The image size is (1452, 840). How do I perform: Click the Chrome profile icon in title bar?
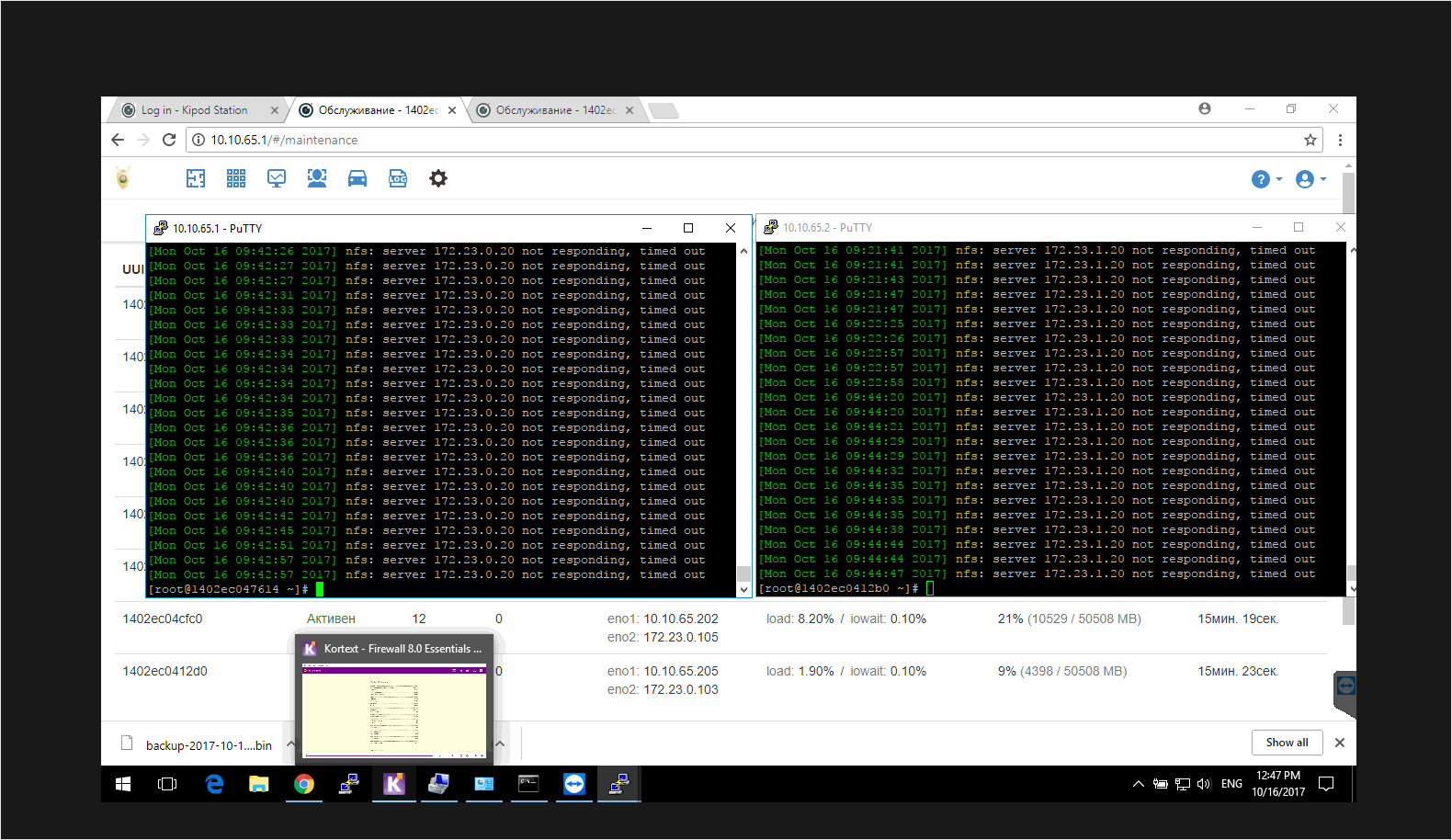1205,108
